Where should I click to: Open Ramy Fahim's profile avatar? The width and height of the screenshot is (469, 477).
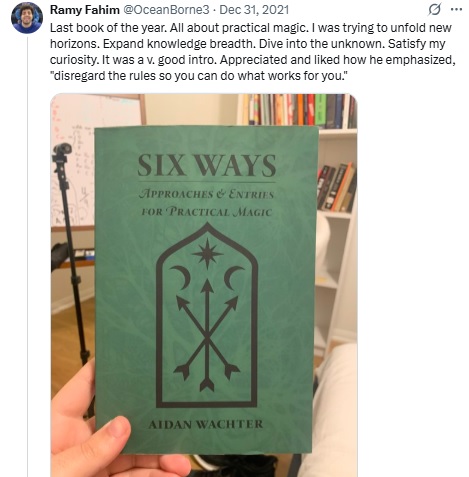point(27,17)
